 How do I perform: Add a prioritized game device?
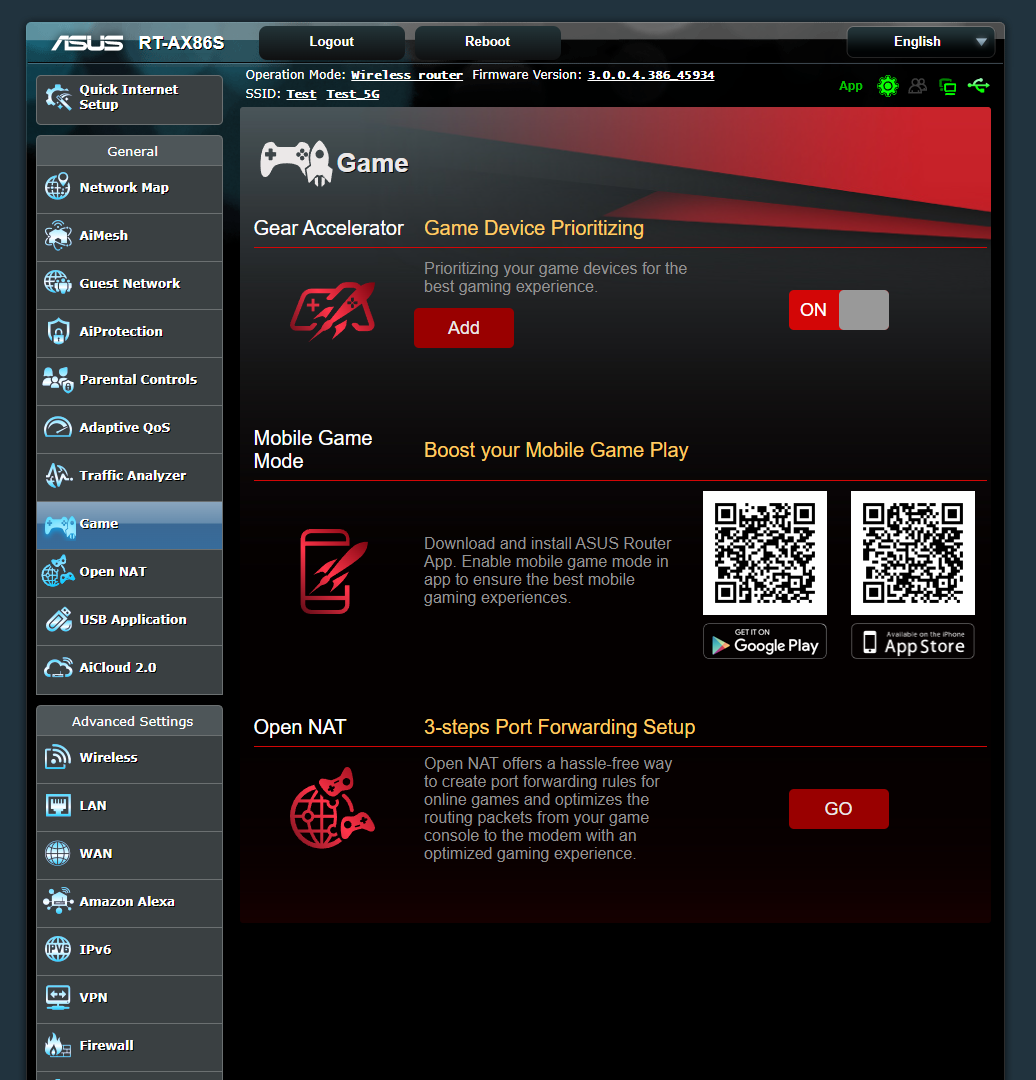[463, 327]
